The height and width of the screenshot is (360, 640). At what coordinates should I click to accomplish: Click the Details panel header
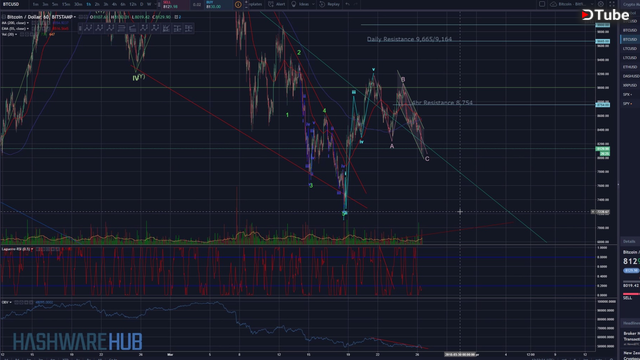point(630,242)
